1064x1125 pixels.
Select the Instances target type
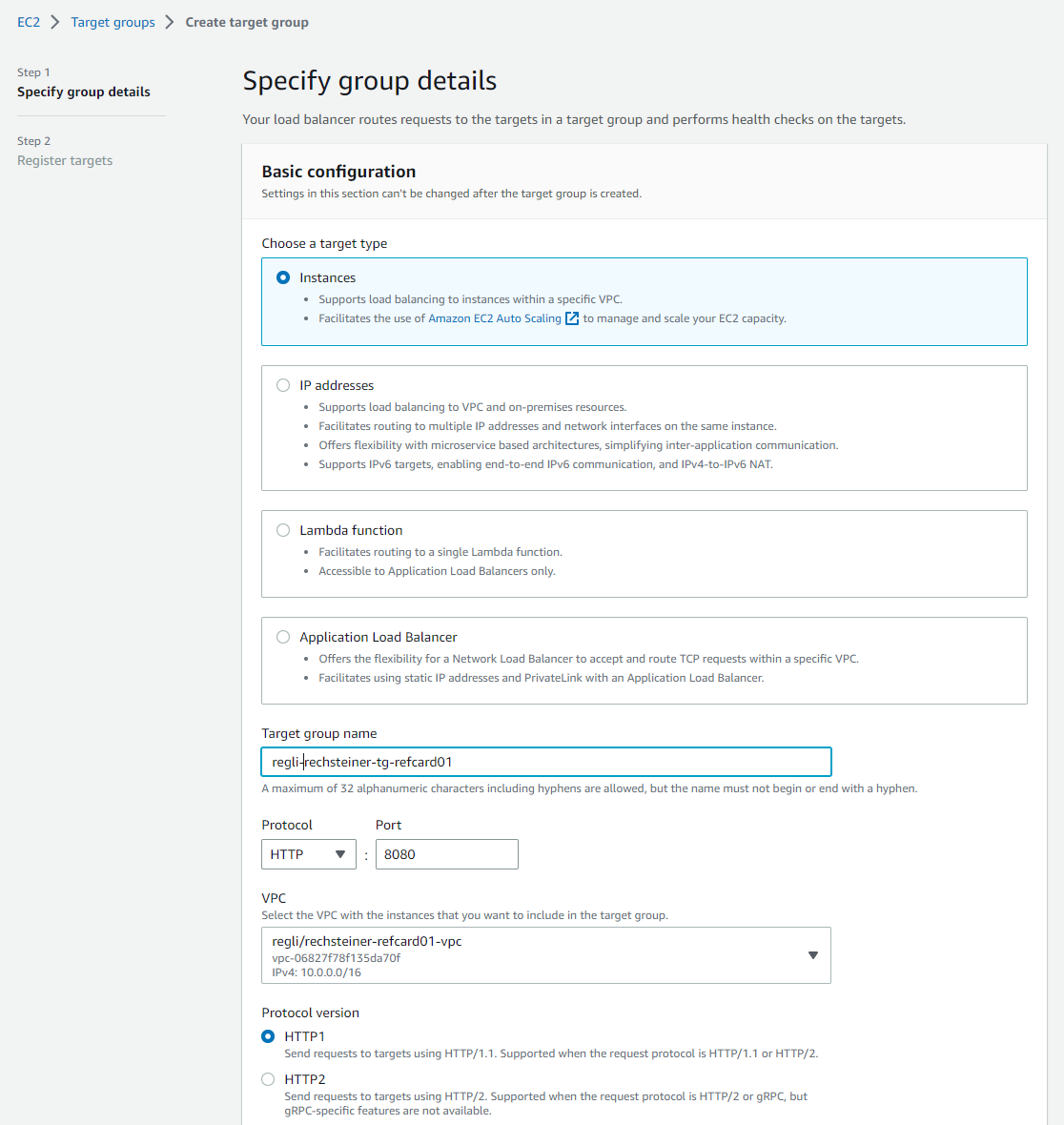pos(283,277)
